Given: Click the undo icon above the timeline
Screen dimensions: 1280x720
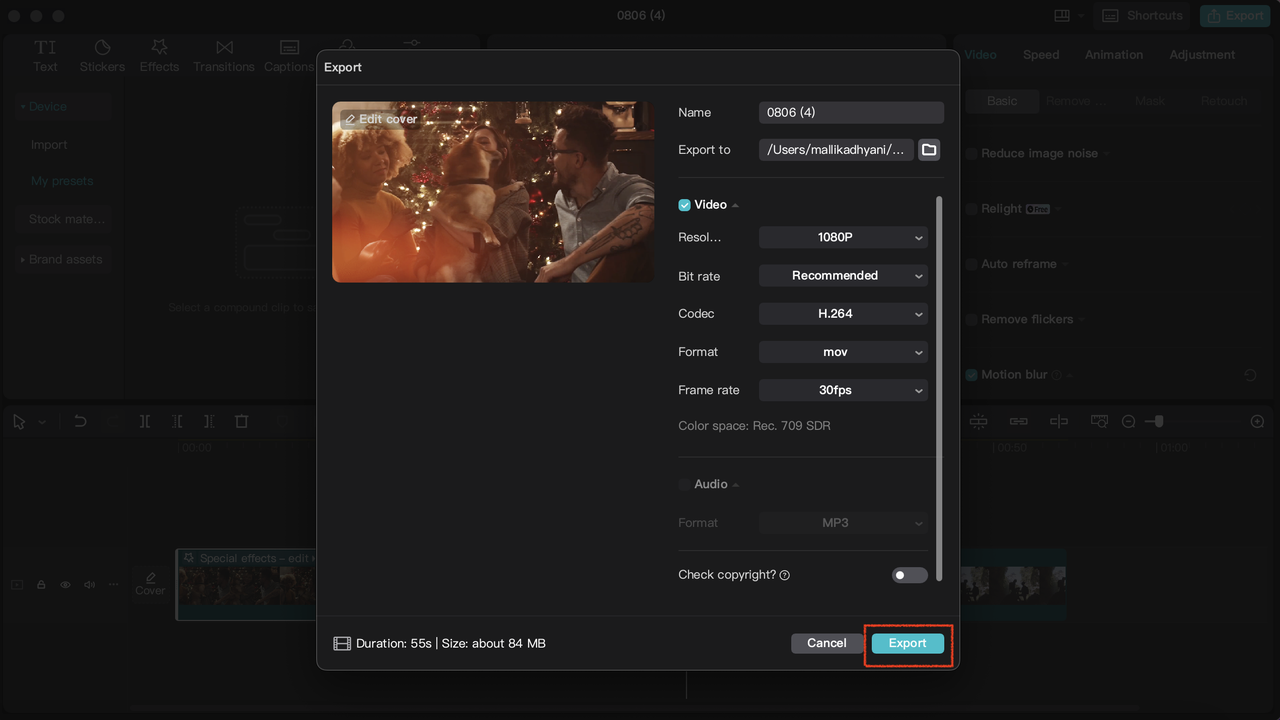Looking at the screenshot, I should 80,421.
